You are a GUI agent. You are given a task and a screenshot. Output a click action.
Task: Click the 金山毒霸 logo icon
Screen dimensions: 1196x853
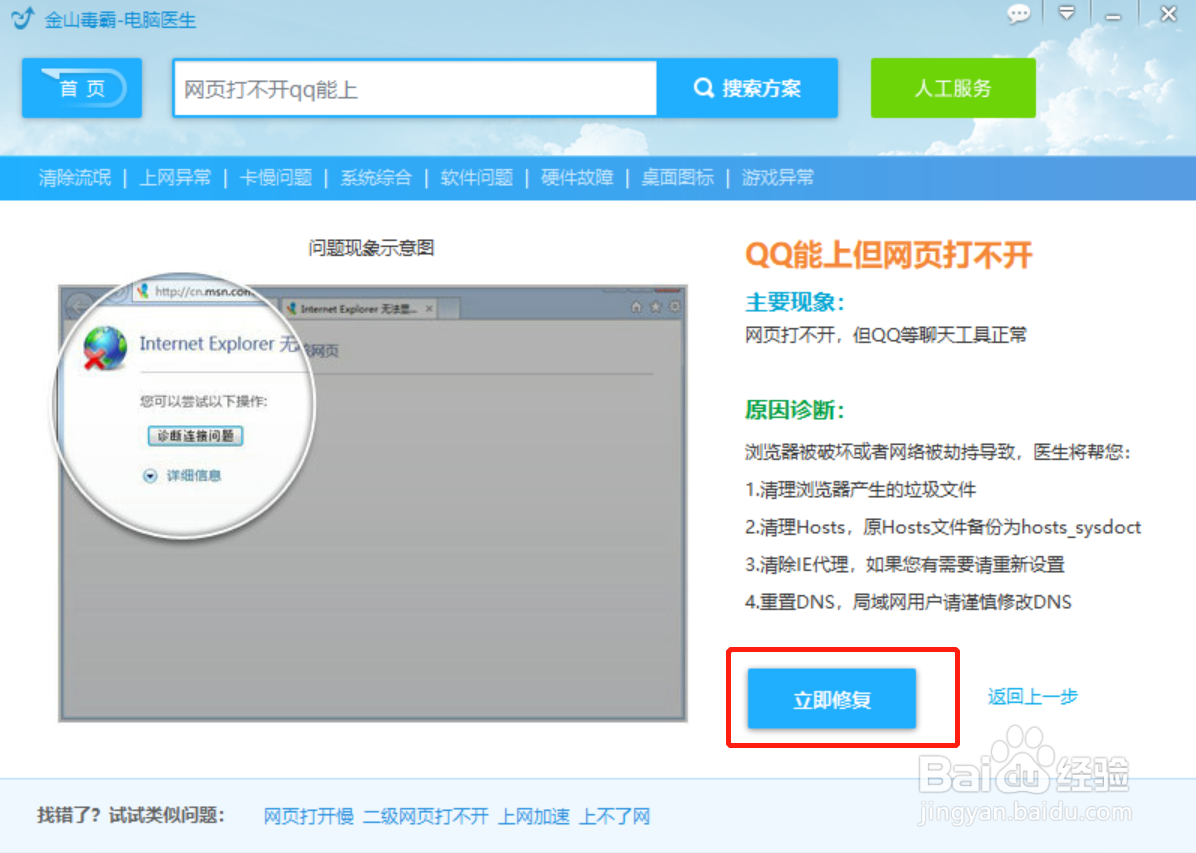pyautogui.click(x=20, y=18)
